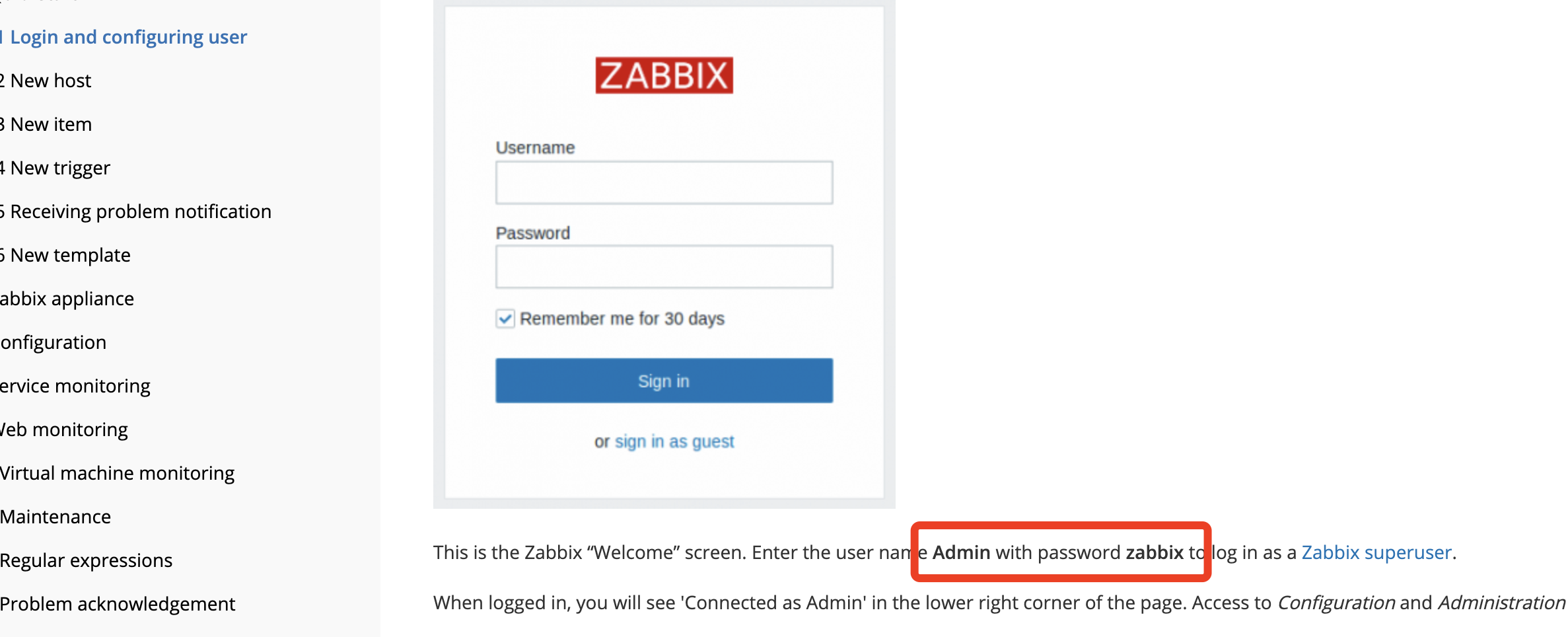Open Regular expressions sidebar entry
This screenshot has height=637, width=1568.
pyautogui.click(x=87, y=560)
